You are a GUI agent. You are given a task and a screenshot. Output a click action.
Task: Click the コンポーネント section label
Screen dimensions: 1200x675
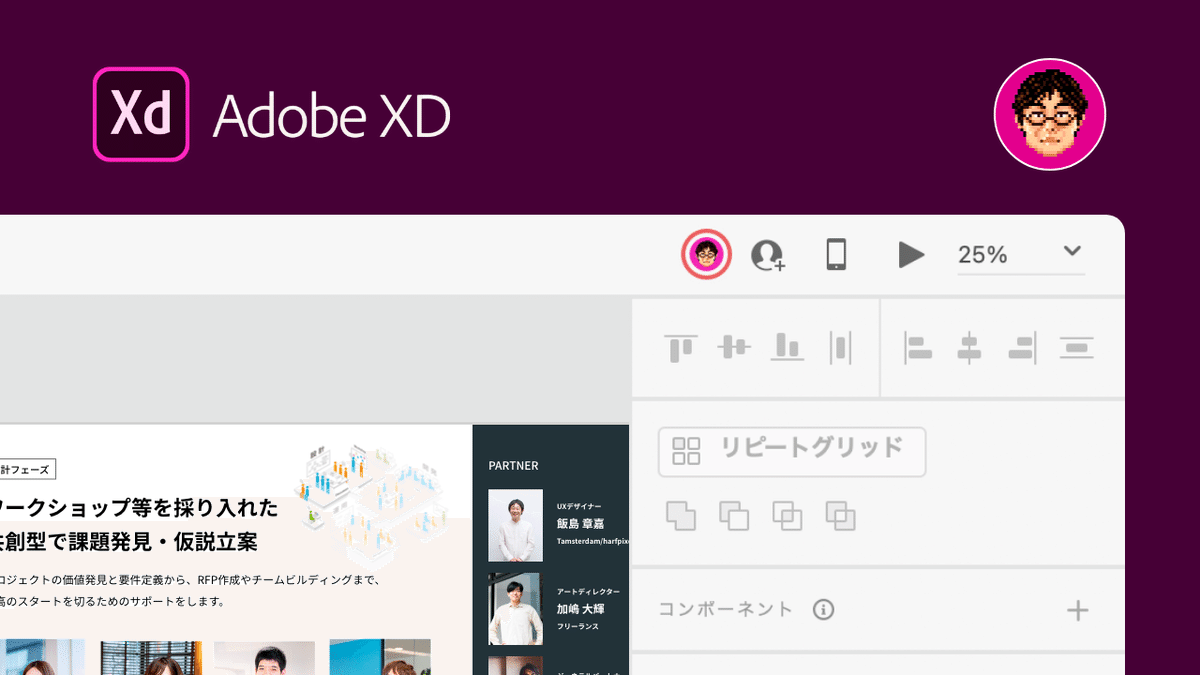click(x=726, y=609)
